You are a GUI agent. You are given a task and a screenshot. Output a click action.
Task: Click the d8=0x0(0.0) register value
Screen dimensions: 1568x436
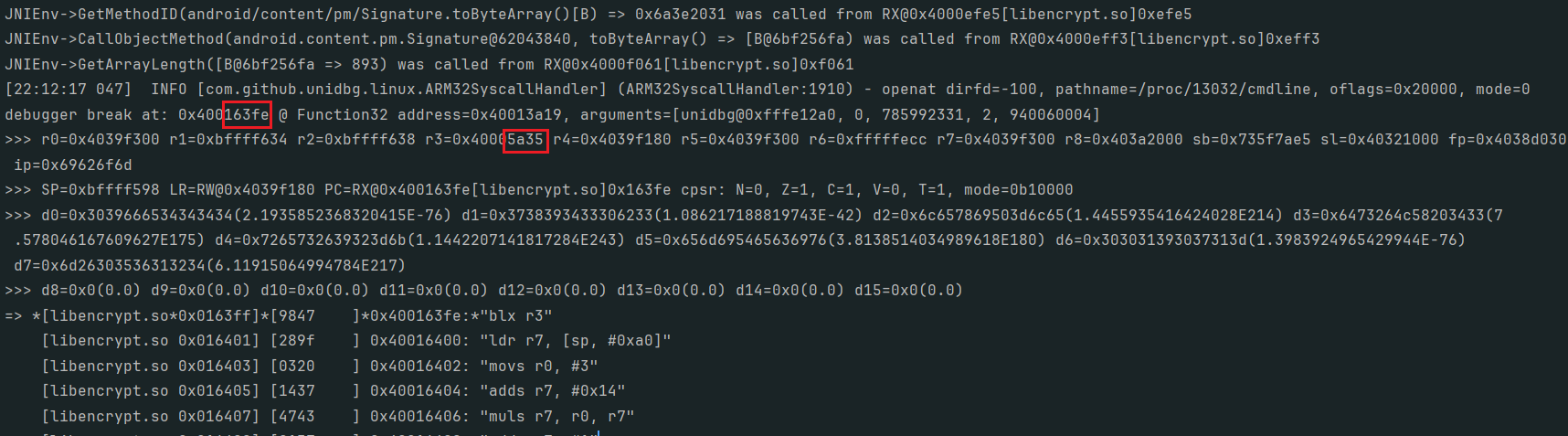(91, 291)
